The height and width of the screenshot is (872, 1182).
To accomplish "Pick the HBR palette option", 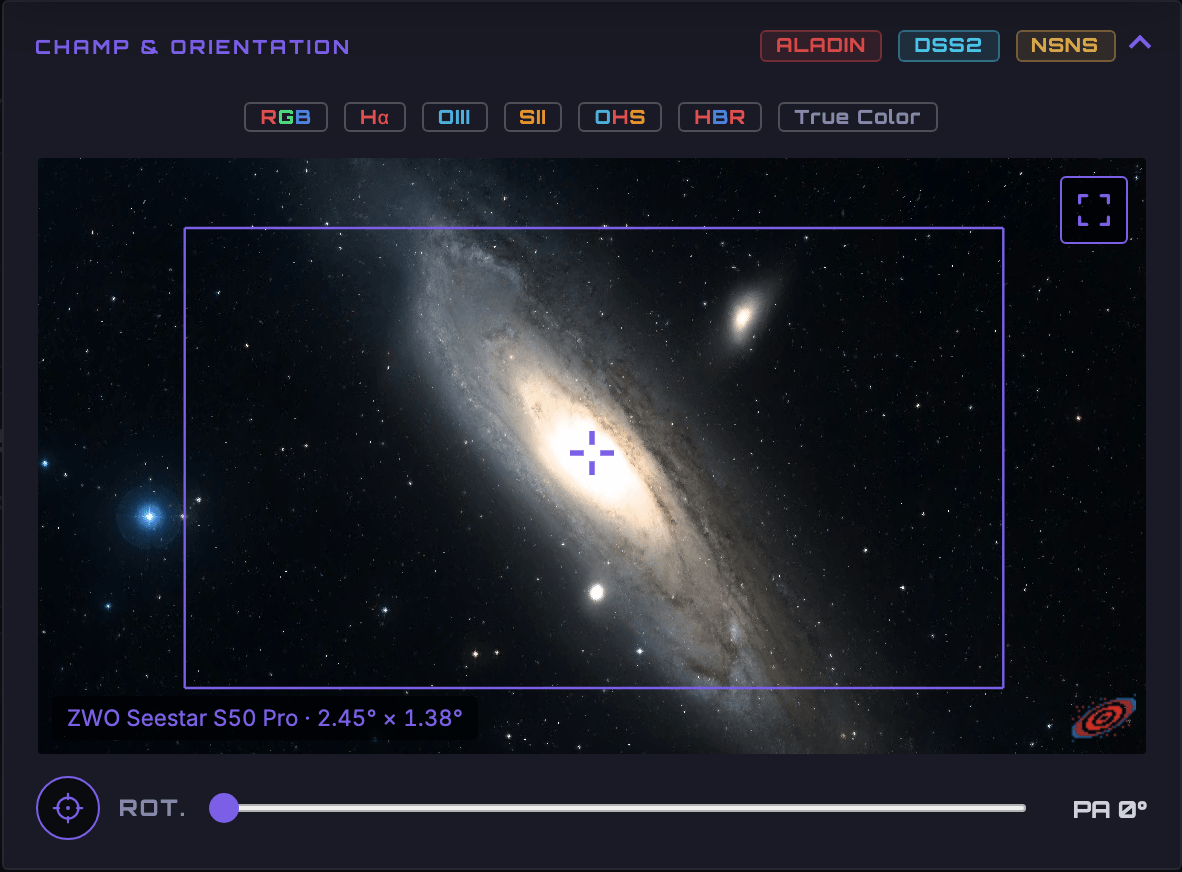I will coord(719,117).
